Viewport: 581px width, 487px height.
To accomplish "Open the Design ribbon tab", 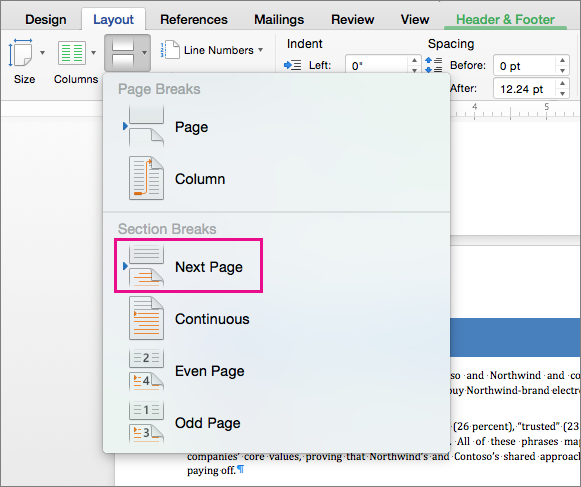I will pyautogui.click(x=46, y=19).
